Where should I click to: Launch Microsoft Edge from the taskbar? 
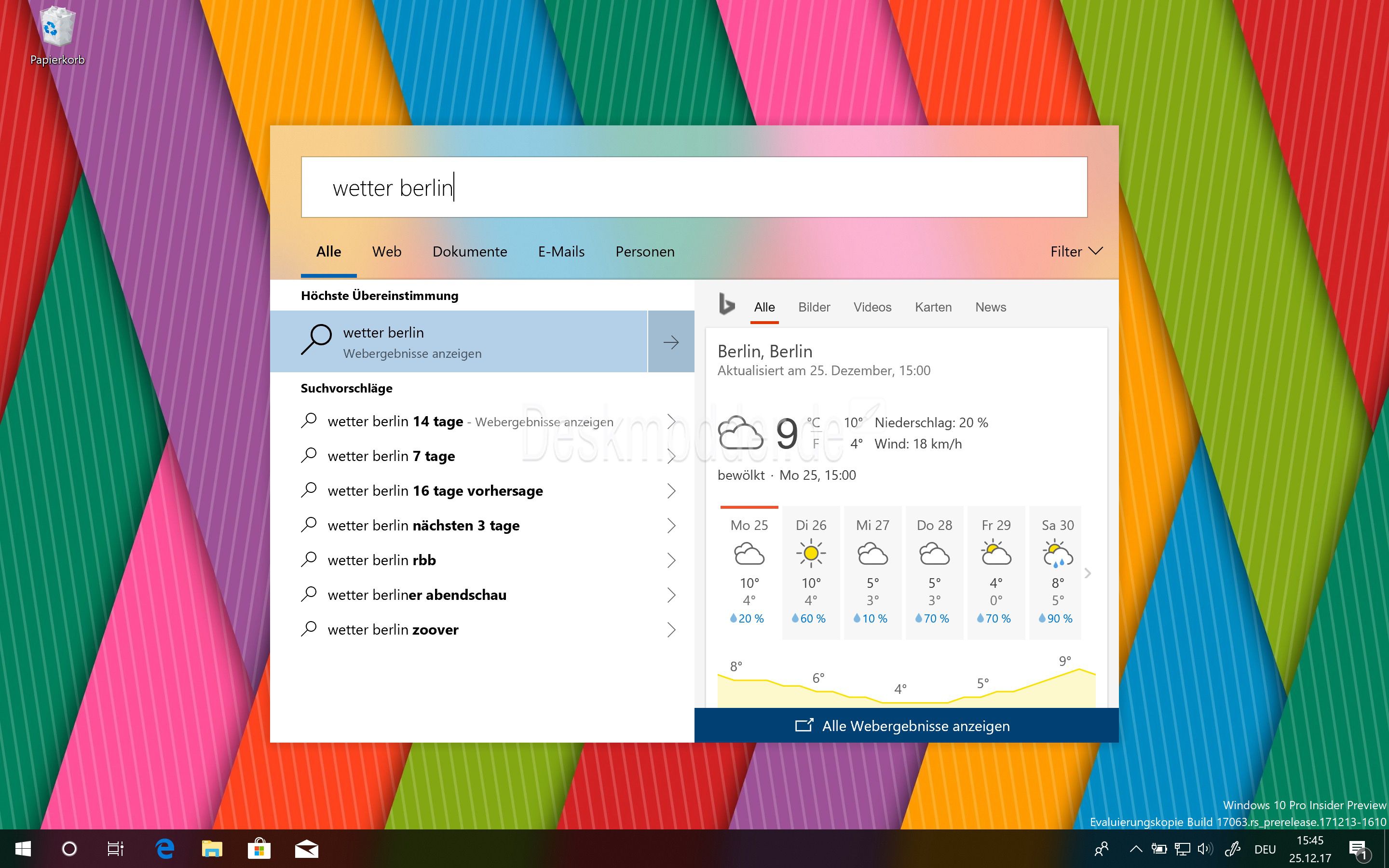coord(165,849)
